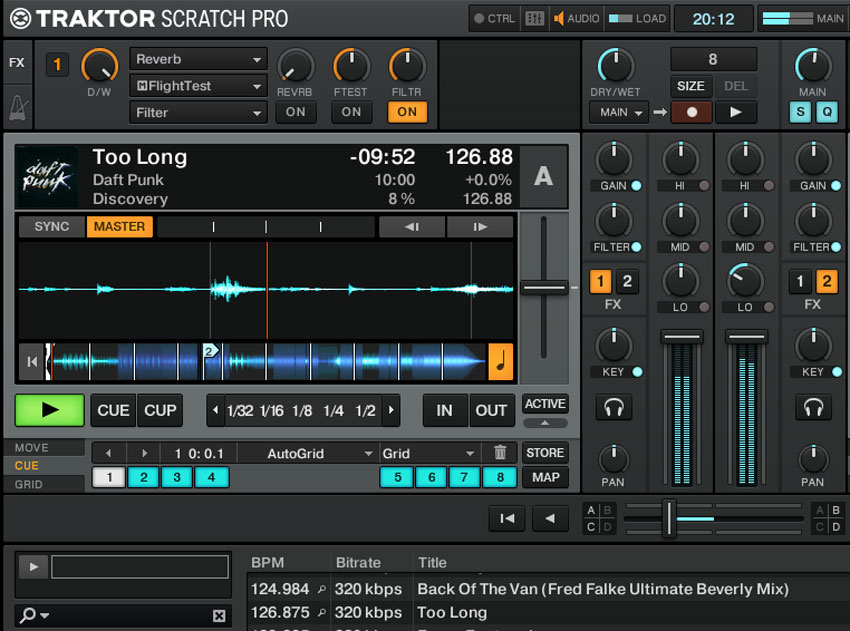850x631 pixels.
Task: Select the FX panel tab
Action: tap(17, 62)
